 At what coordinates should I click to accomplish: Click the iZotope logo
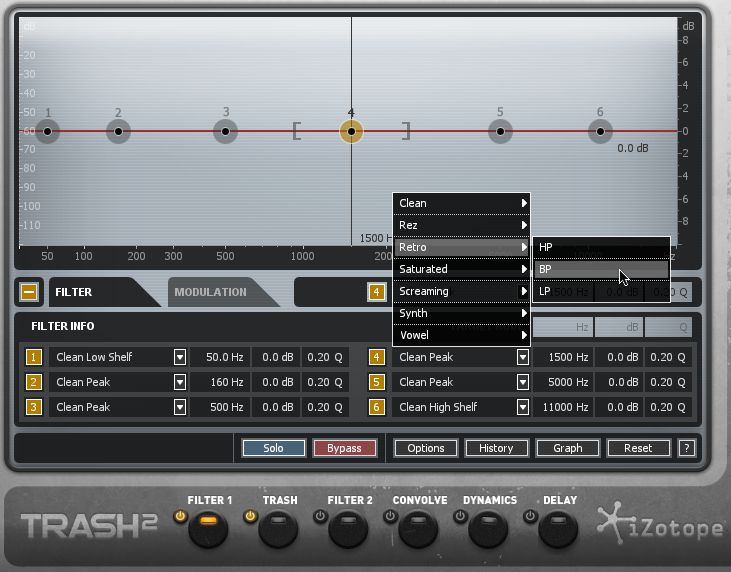click(x=660, y=524)
